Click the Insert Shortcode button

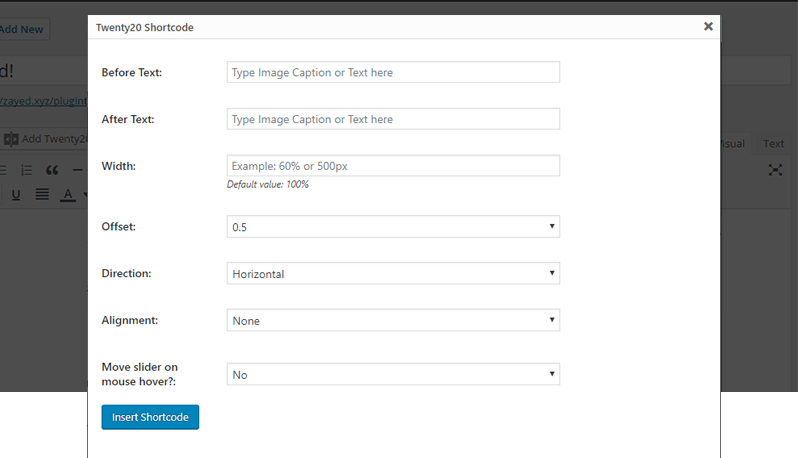pos(150,417)
